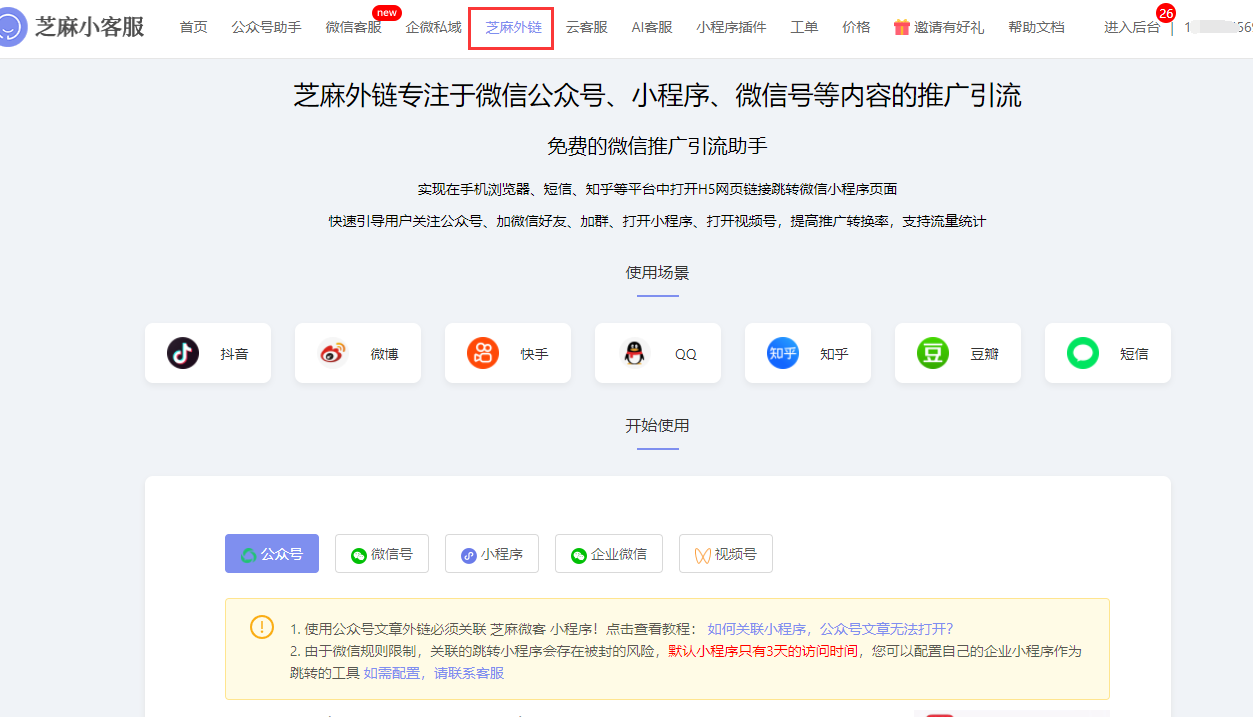1253x717 pixels.
Task: Click the 抖音 TikTok icon
Action: [183, 353]
